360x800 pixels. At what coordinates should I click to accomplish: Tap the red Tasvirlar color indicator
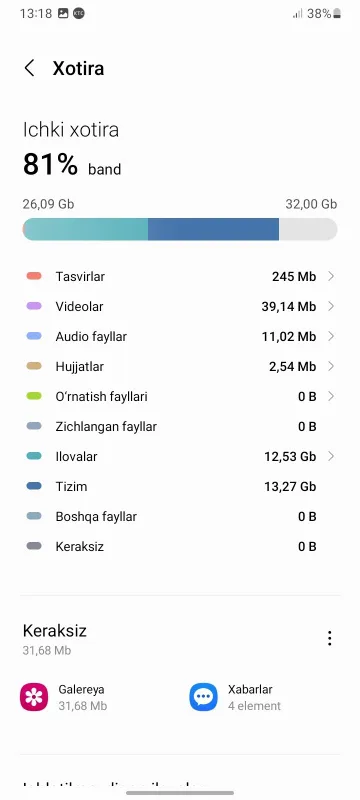coord(34,276)
